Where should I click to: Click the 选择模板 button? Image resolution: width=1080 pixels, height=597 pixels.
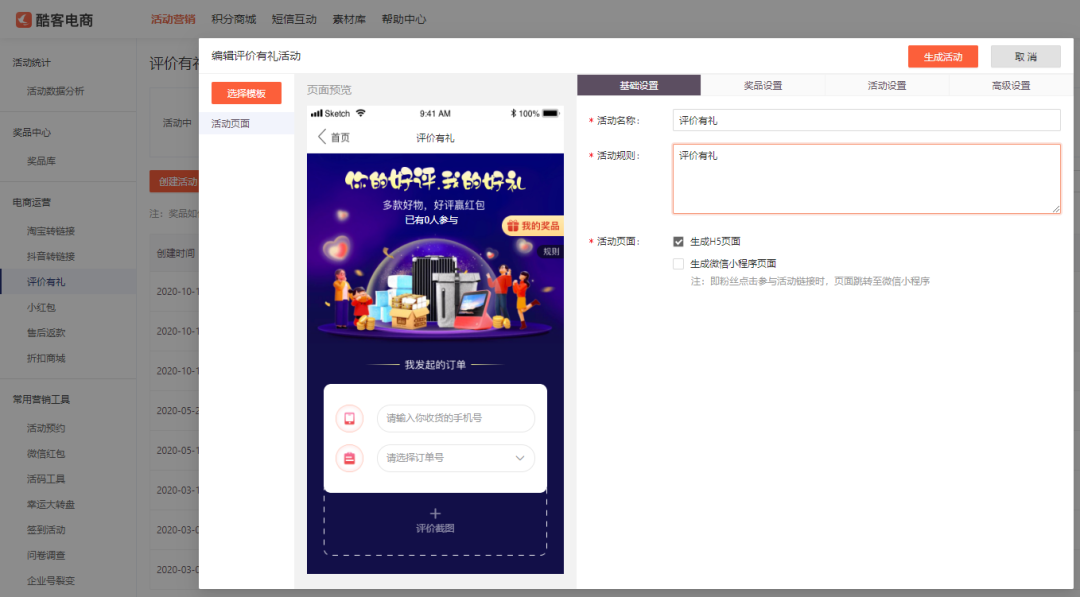[247, 93]
